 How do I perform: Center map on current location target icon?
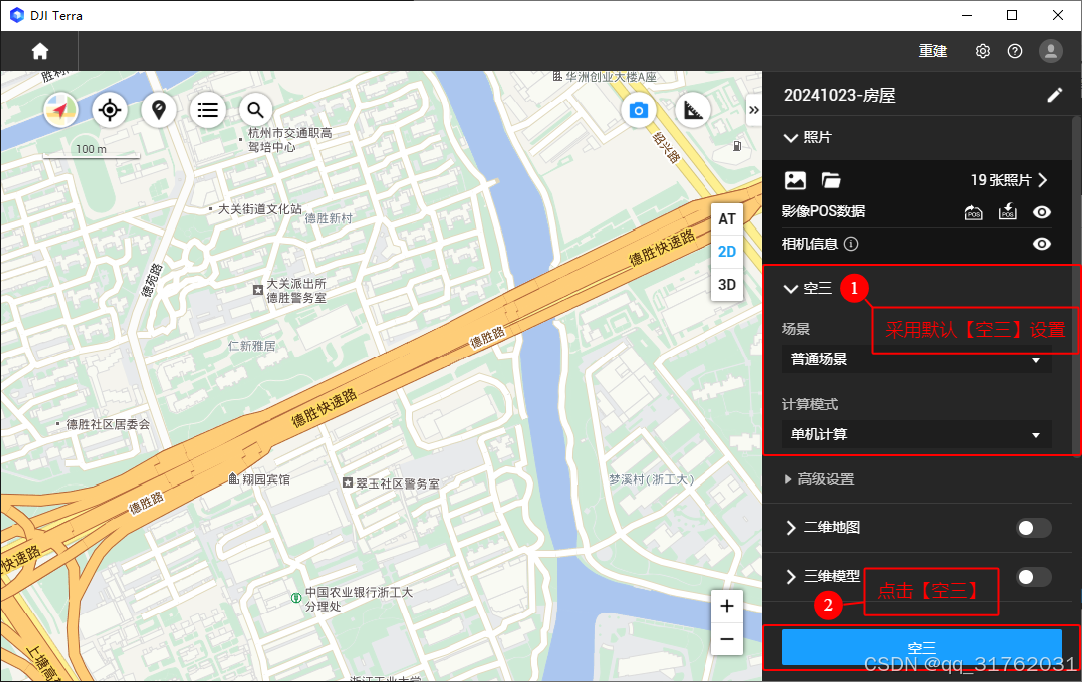110,110
